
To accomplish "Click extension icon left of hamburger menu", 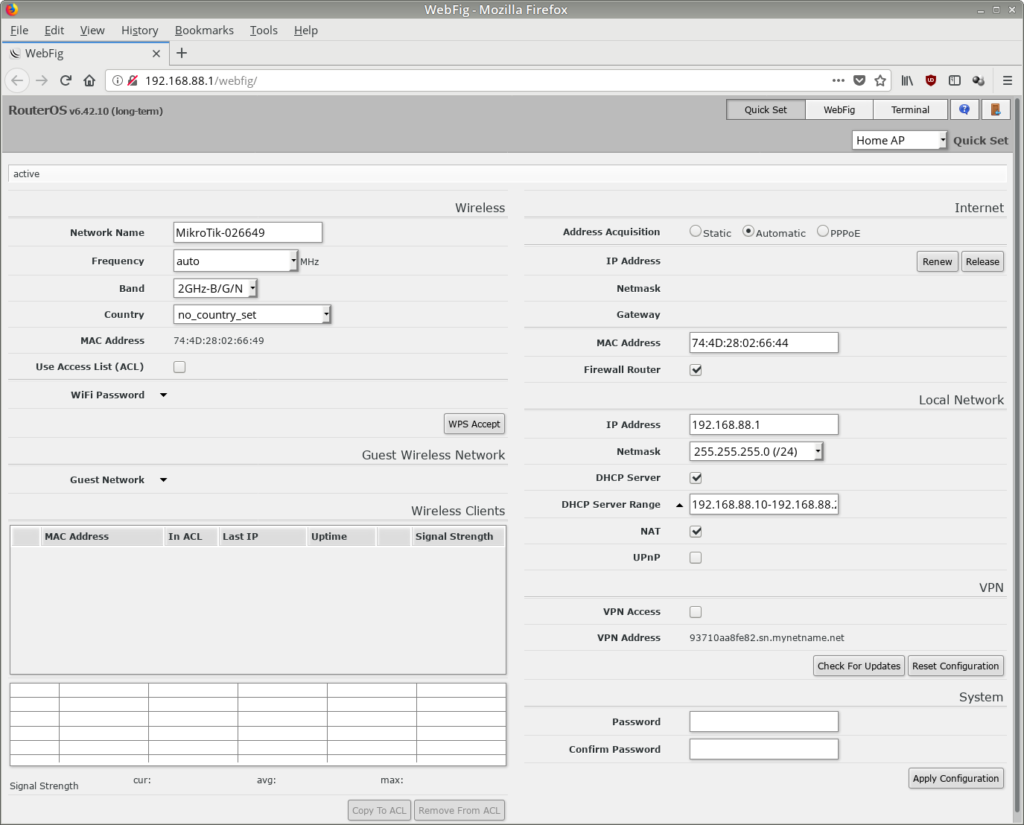I will (x=978, y=80).
